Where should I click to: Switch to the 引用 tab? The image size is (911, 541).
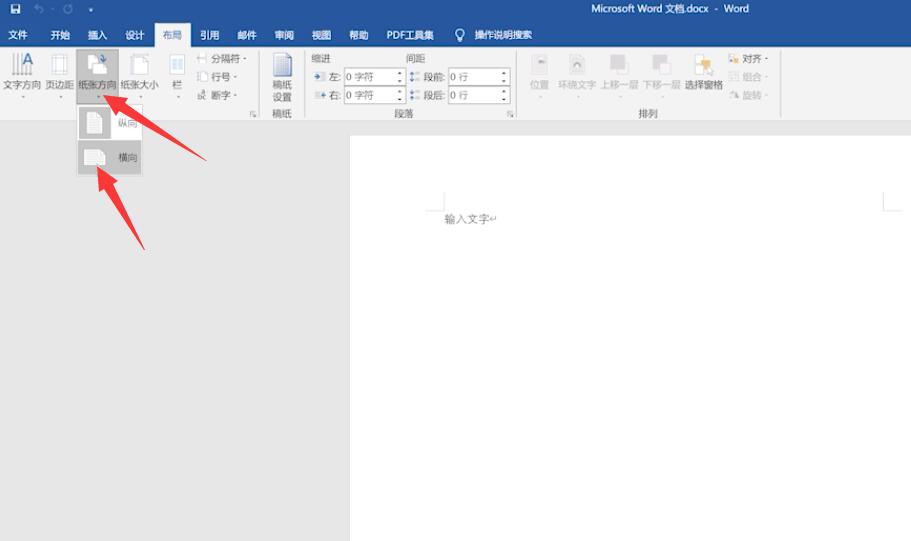[x=209, y=35]
